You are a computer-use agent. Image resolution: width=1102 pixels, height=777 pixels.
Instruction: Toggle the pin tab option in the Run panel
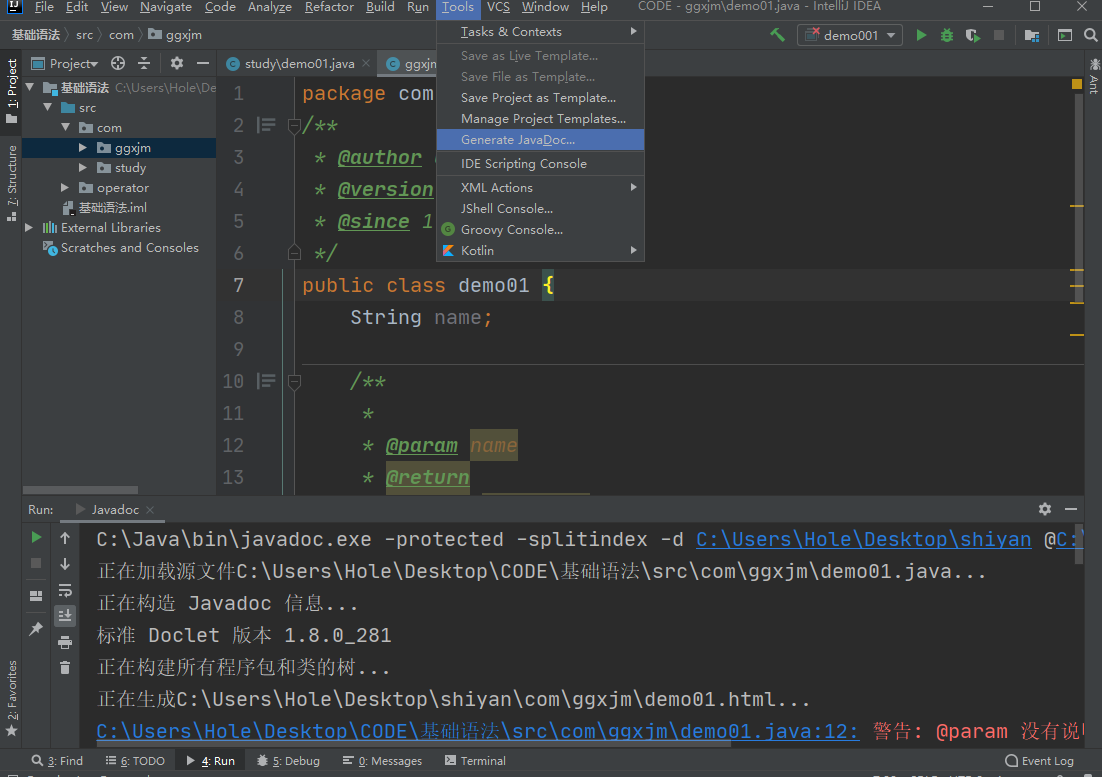[x=37, y=629]
